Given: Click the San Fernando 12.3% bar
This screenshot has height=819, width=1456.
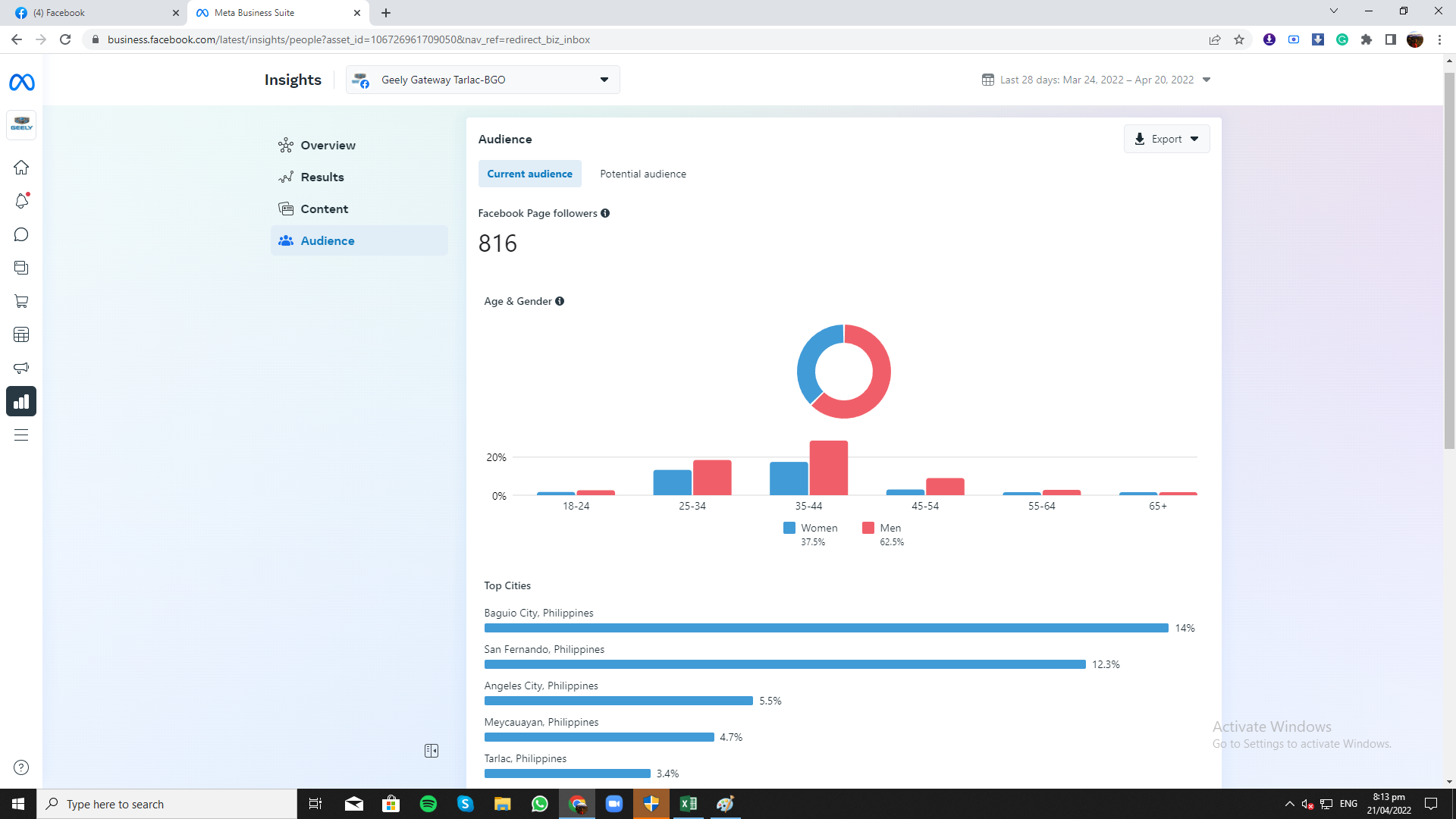Looking at the screenshot, I should 785,664.
